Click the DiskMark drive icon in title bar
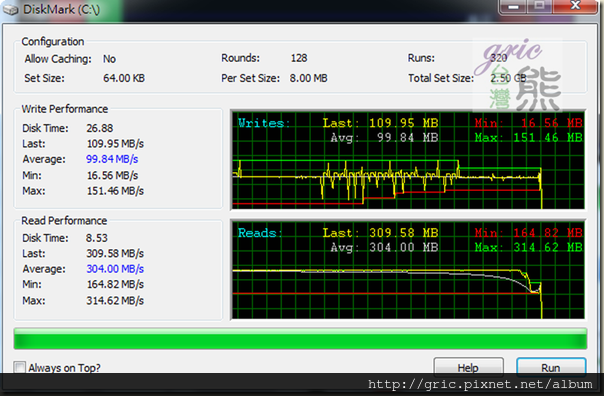Image resolution: width=604 pixels, height=396 pixels. coord(11,10)
